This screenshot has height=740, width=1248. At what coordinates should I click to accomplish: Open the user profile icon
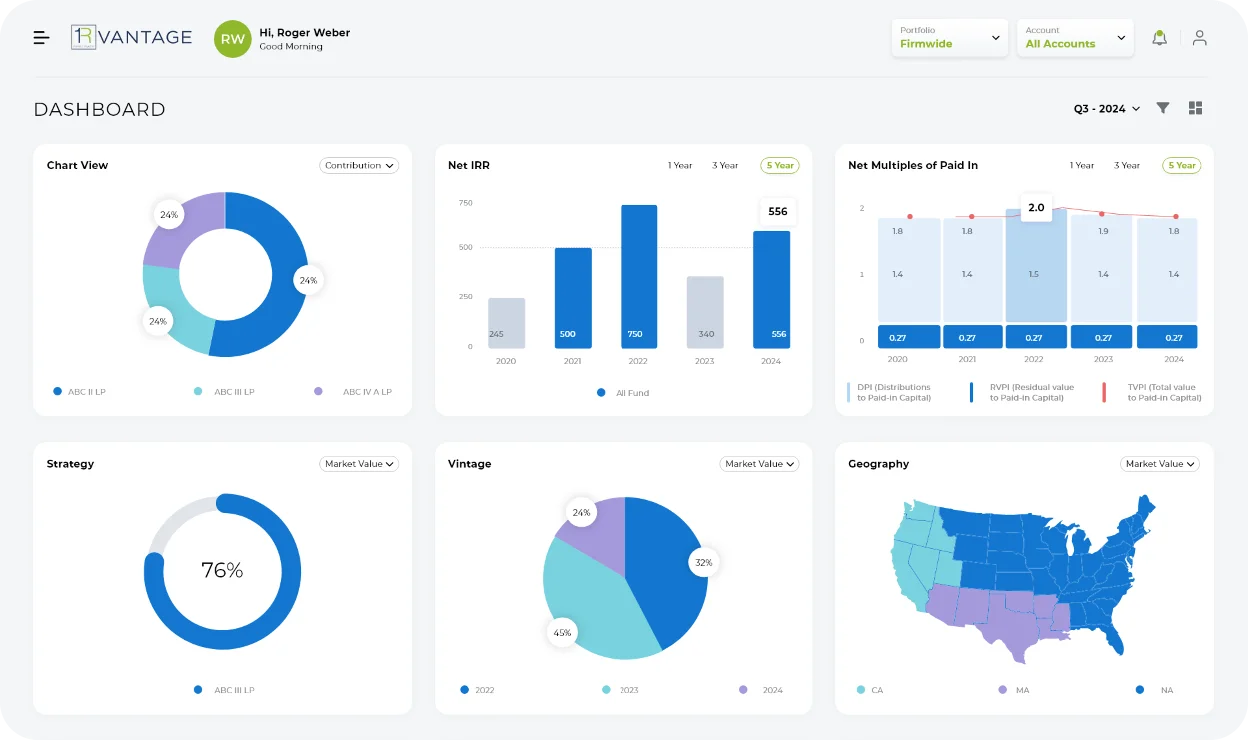1200,38
